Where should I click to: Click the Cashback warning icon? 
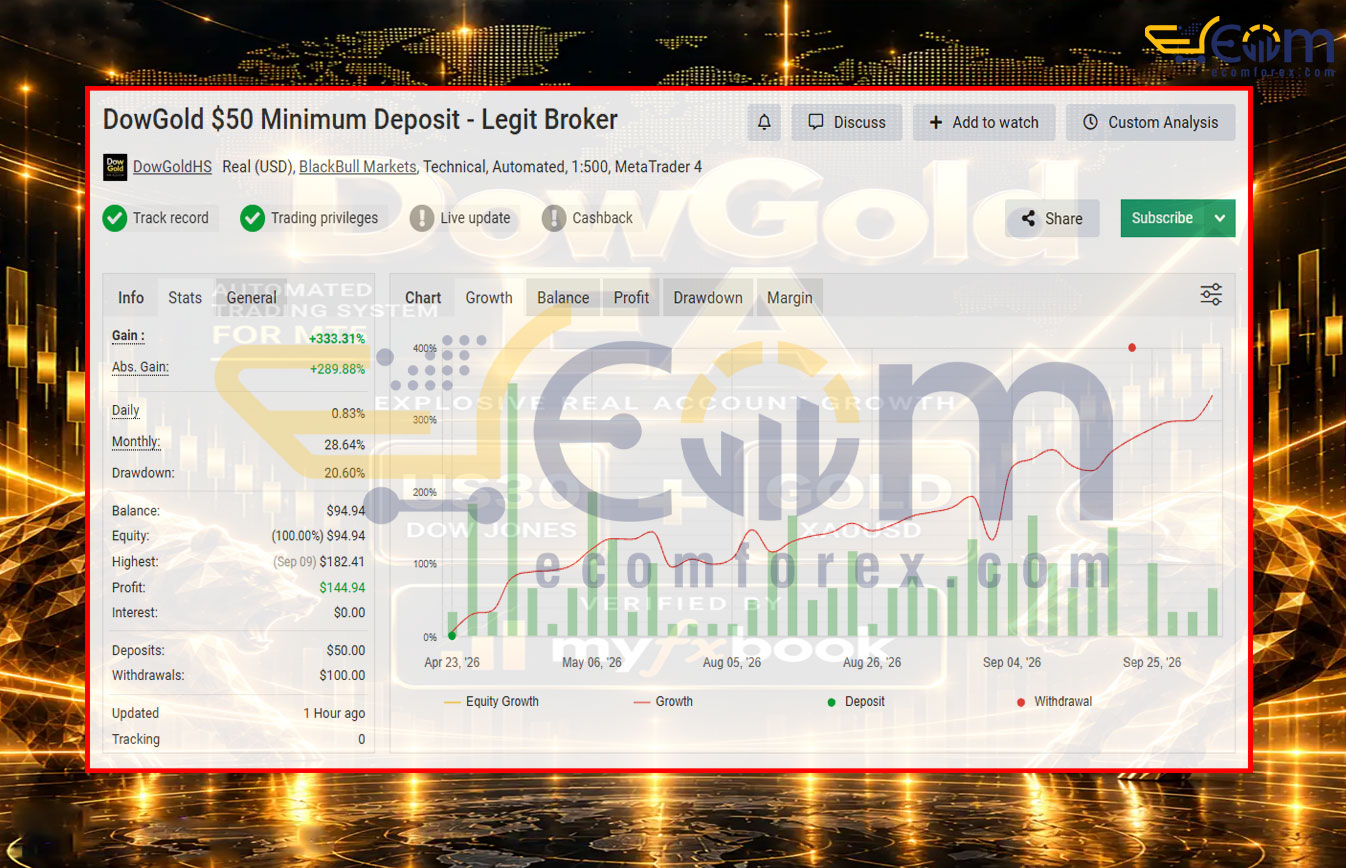[554, 218]
